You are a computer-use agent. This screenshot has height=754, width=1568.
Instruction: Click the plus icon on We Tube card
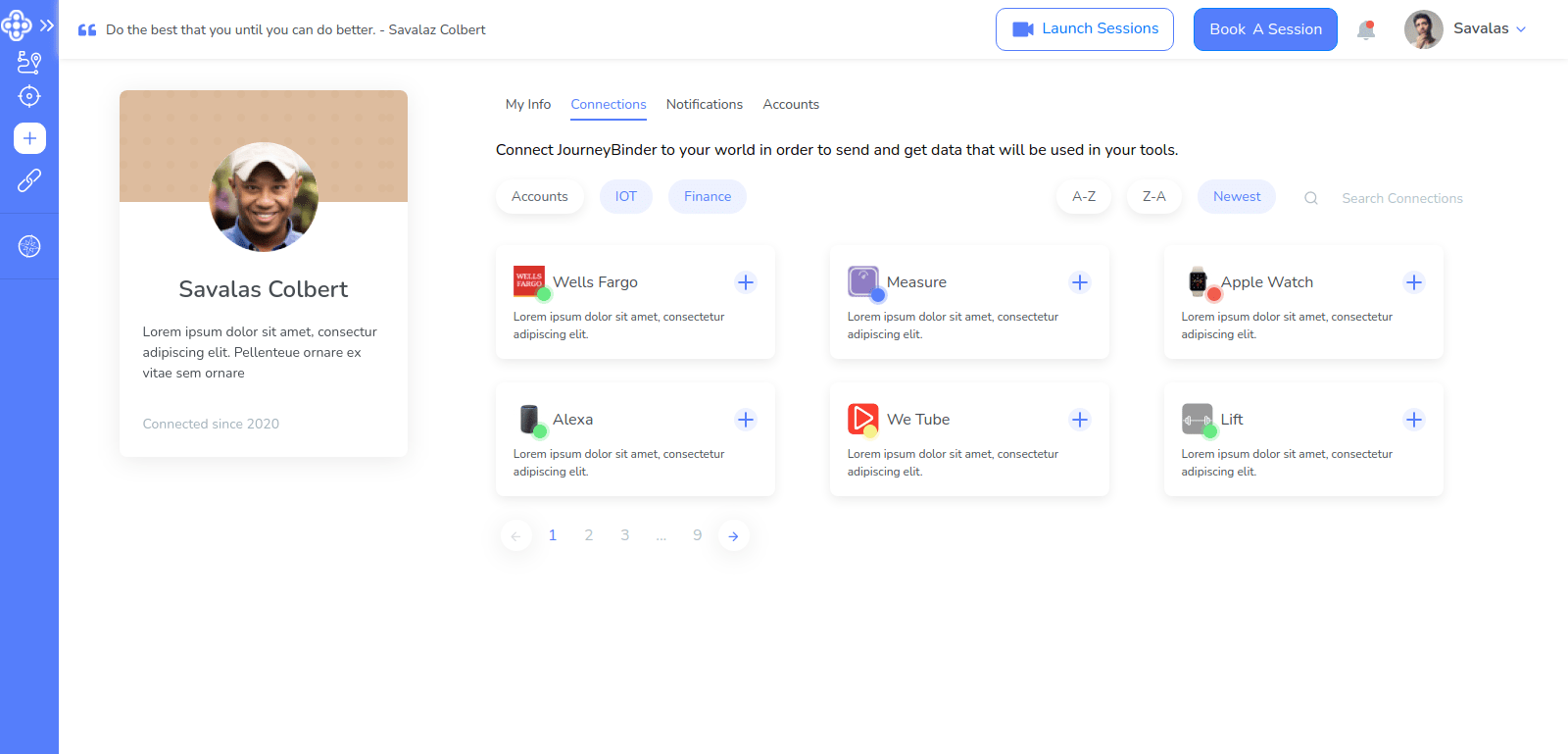coord(1079,420)
